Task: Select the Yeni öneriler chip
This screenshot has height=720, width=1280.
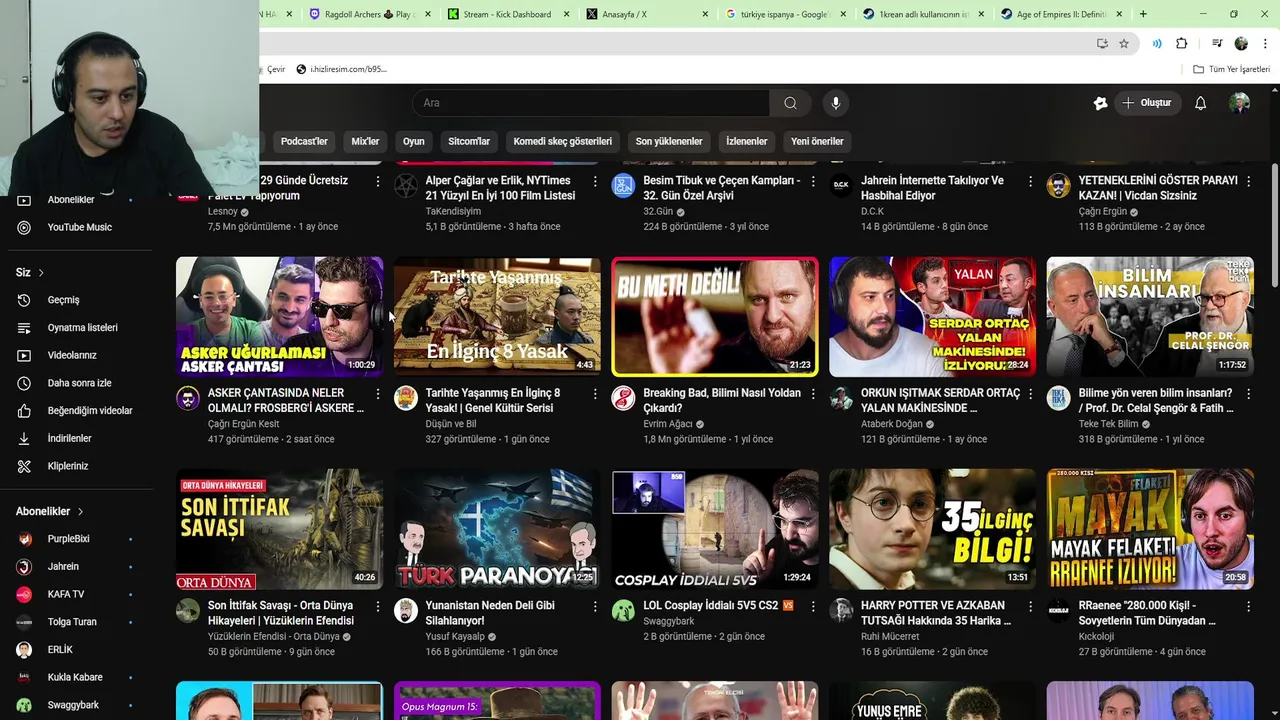Action: tap(818, 141)
